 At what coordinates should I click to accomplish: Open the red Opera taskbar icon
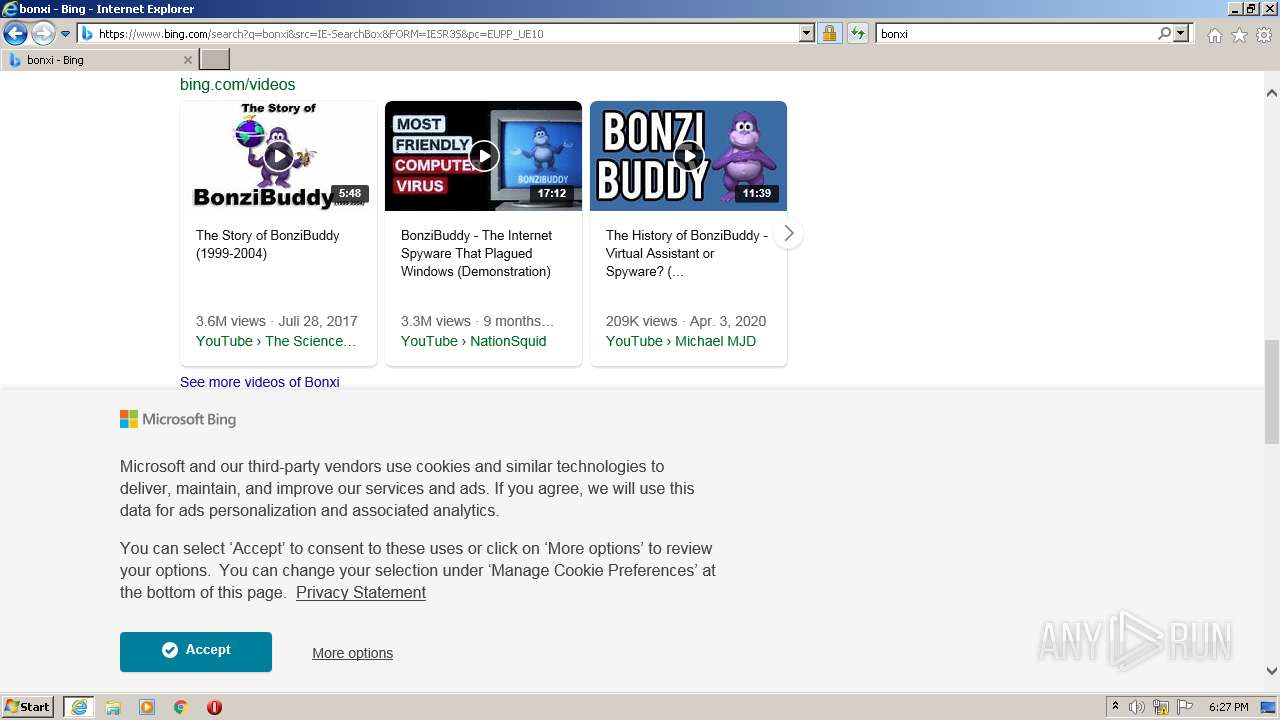214,707
